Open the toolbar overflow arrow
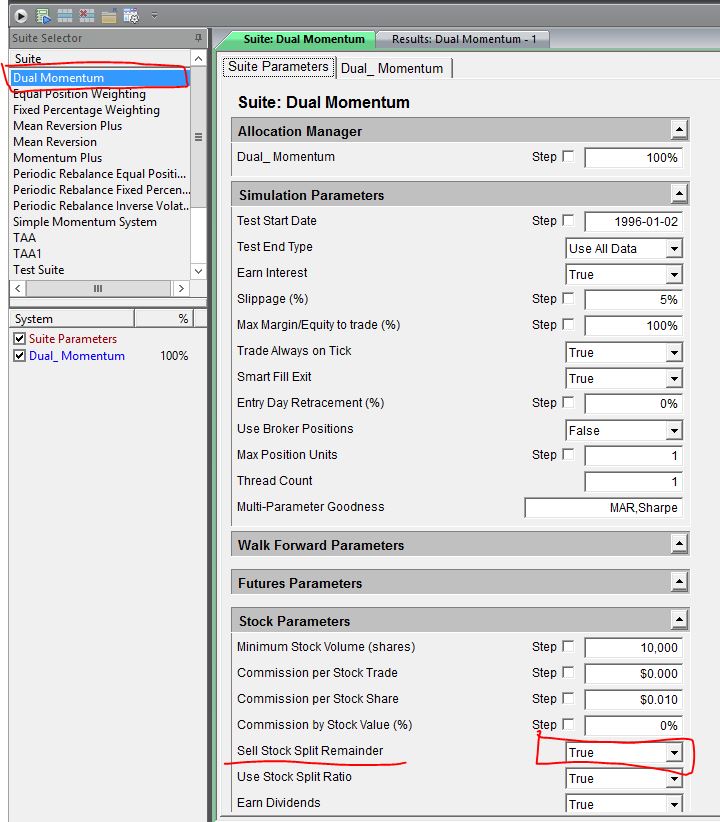The width and height of the screenshot is (720, 822). click(x=154, y=16)
